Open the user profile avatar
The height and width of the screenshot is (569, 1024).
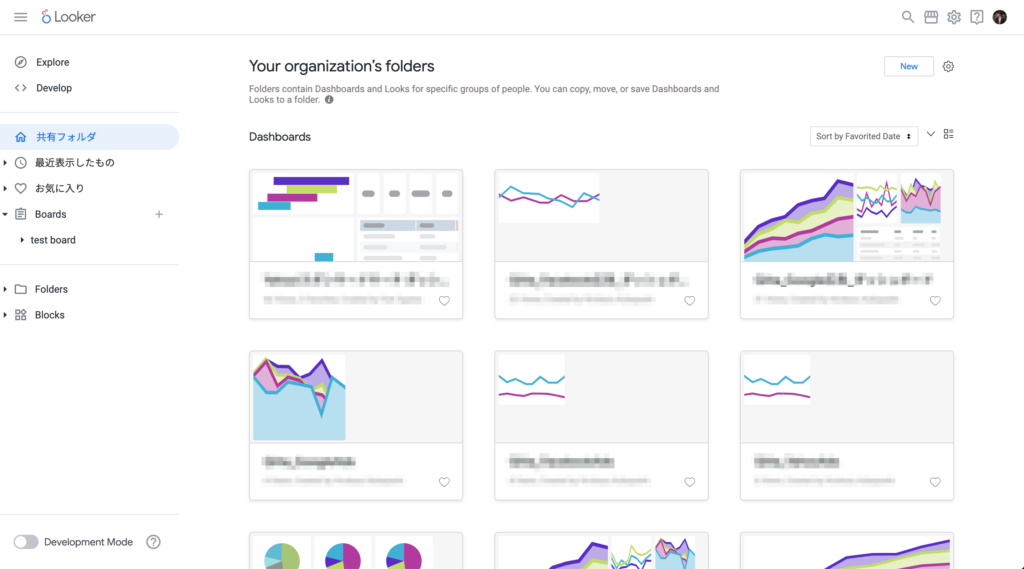1000,17
